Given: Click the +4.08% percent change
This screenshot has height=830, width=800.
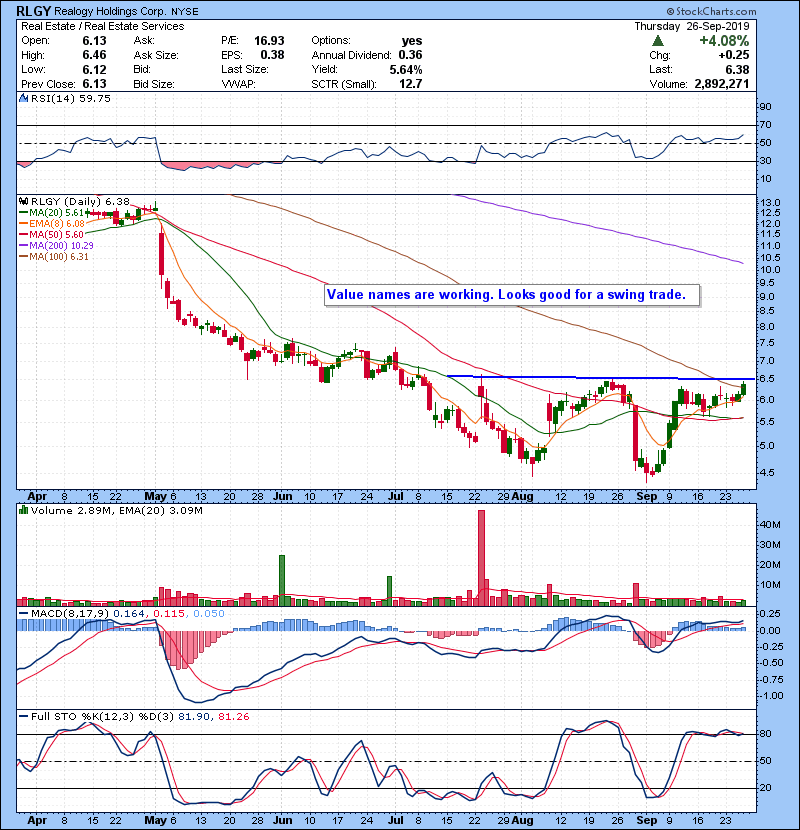Looking at the screenshot, I should 724,41.
